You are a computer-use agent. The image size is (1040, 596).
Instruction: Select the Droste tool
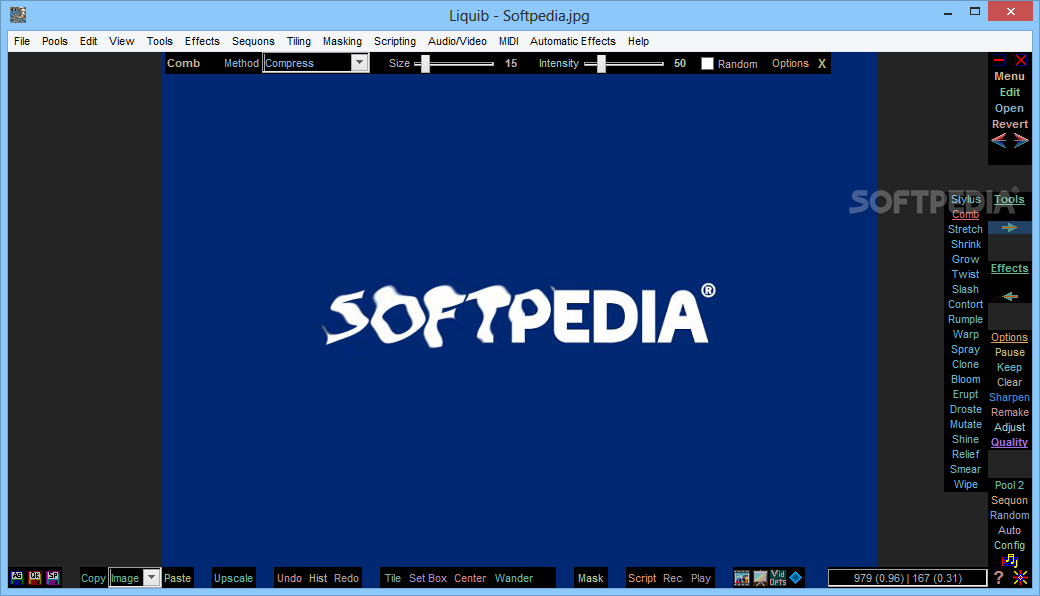[965, 410]
